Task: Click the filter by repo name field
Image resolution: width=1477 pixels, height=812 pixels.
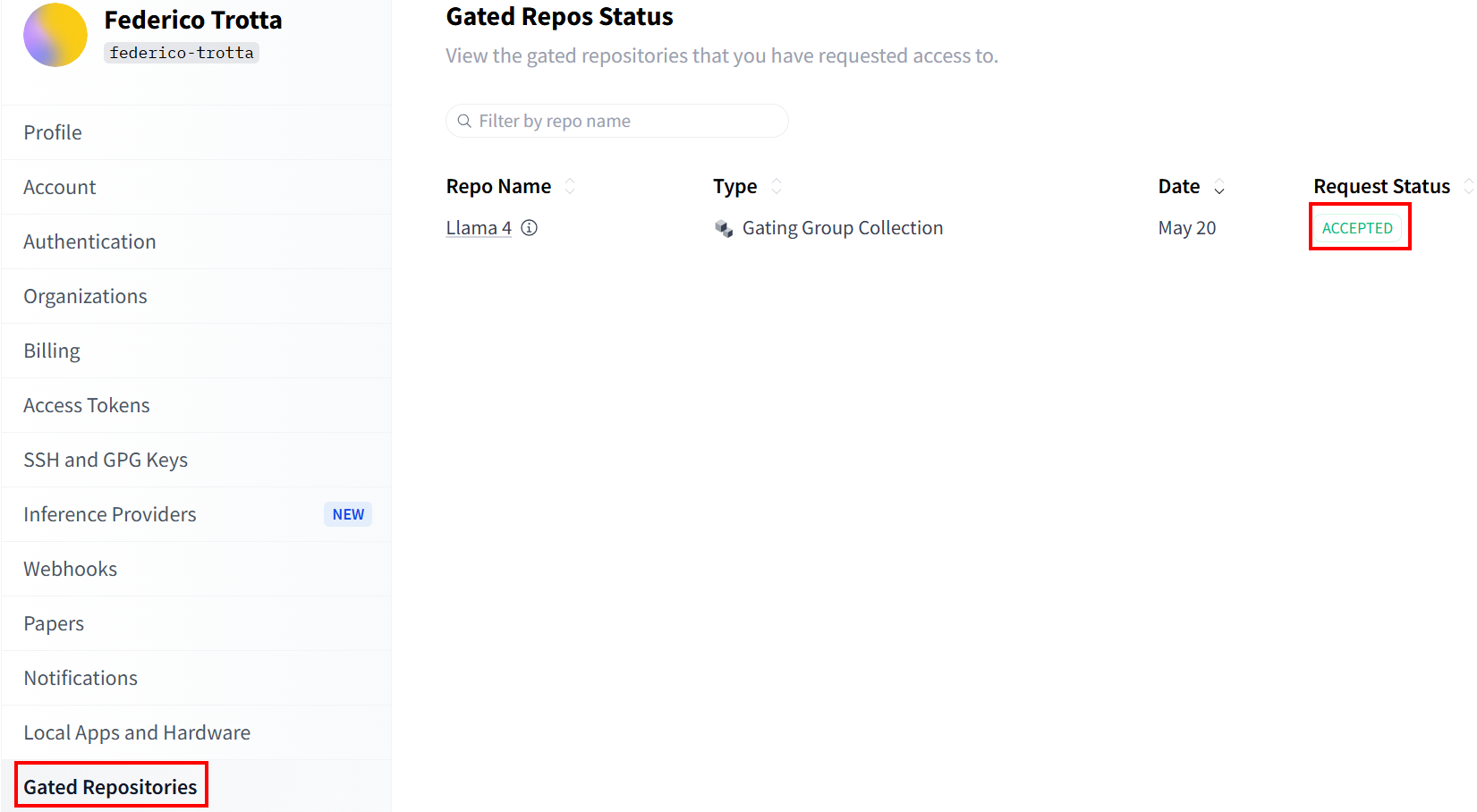Action: (616, 120)
